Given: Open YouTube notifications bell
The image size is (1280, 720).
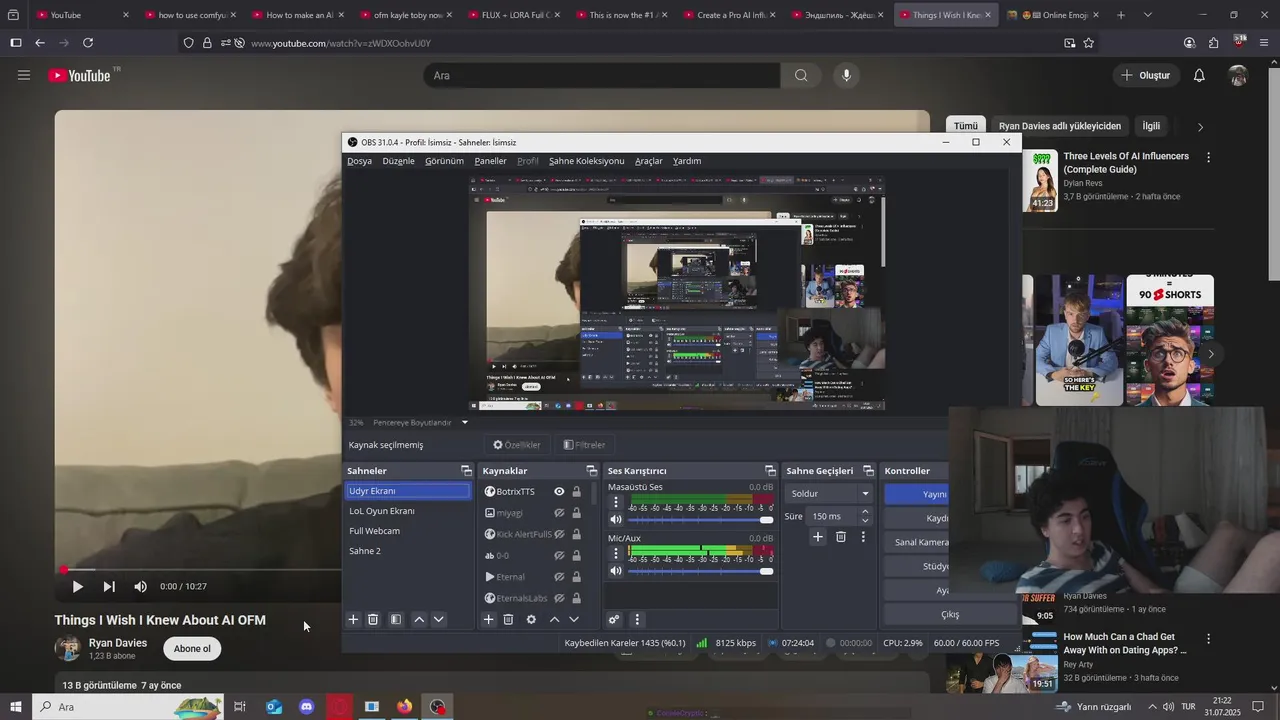Looking at the screenshot, I should tap(1199, 75).
